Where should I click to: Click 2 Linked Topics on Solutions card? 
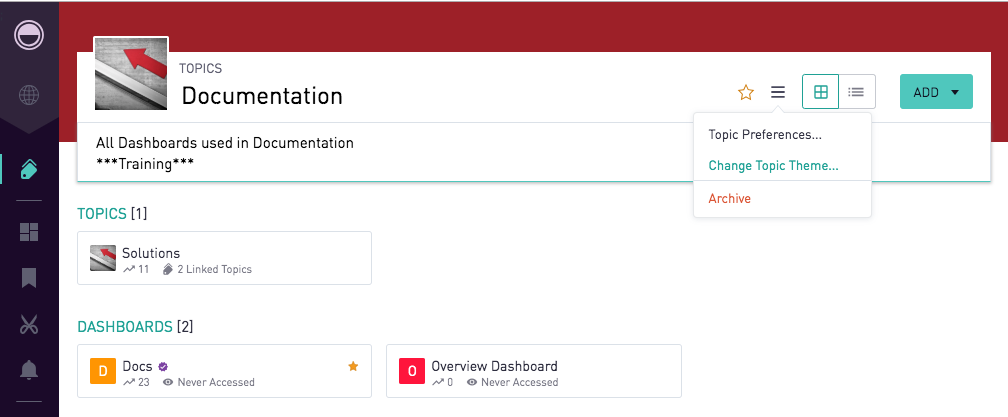pos(207,269)
